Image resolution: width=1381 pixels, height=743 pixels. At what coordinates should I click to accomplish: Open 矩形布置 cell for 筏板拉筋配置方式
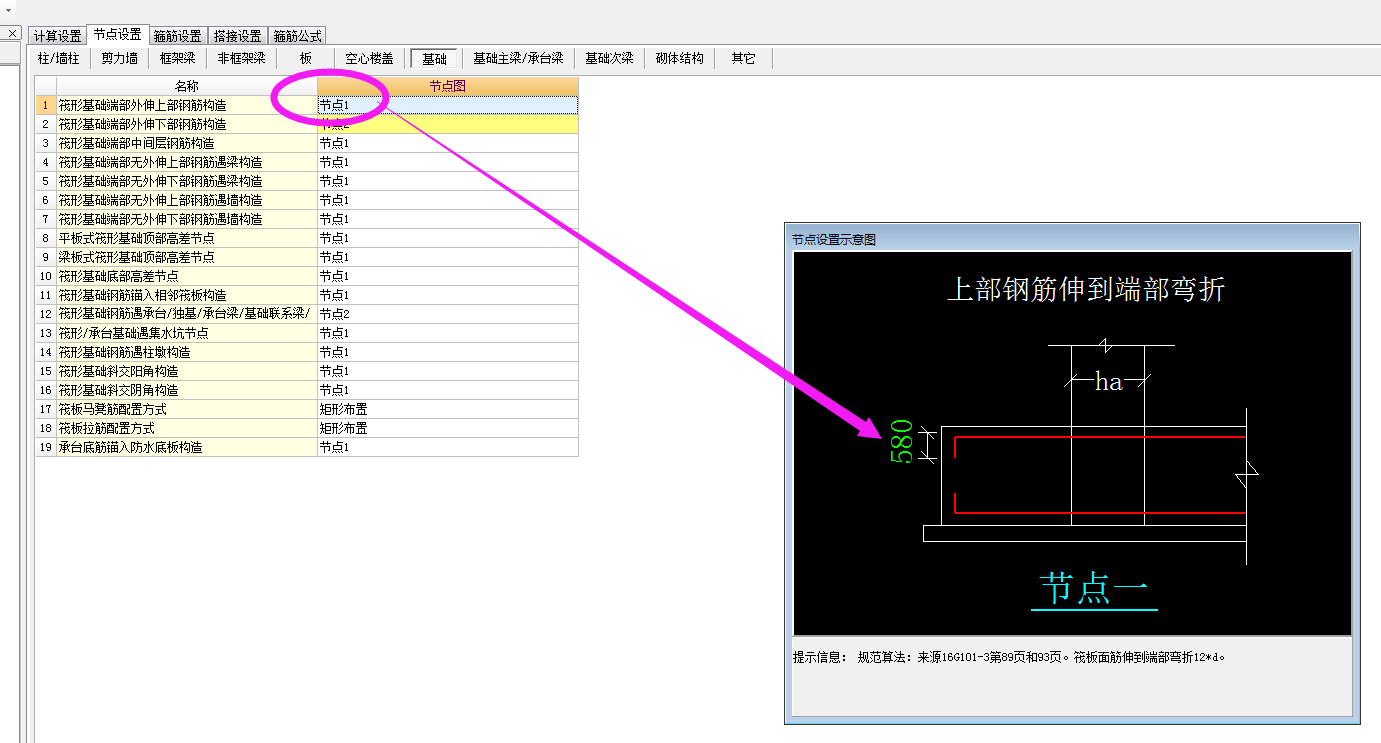click(448, 428)
